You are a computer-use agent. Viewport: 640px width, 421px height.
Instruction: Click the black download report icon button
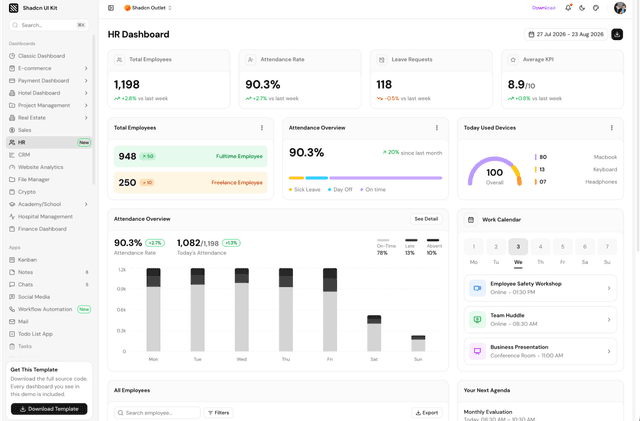pyautogui.click(x=617, y=34)
